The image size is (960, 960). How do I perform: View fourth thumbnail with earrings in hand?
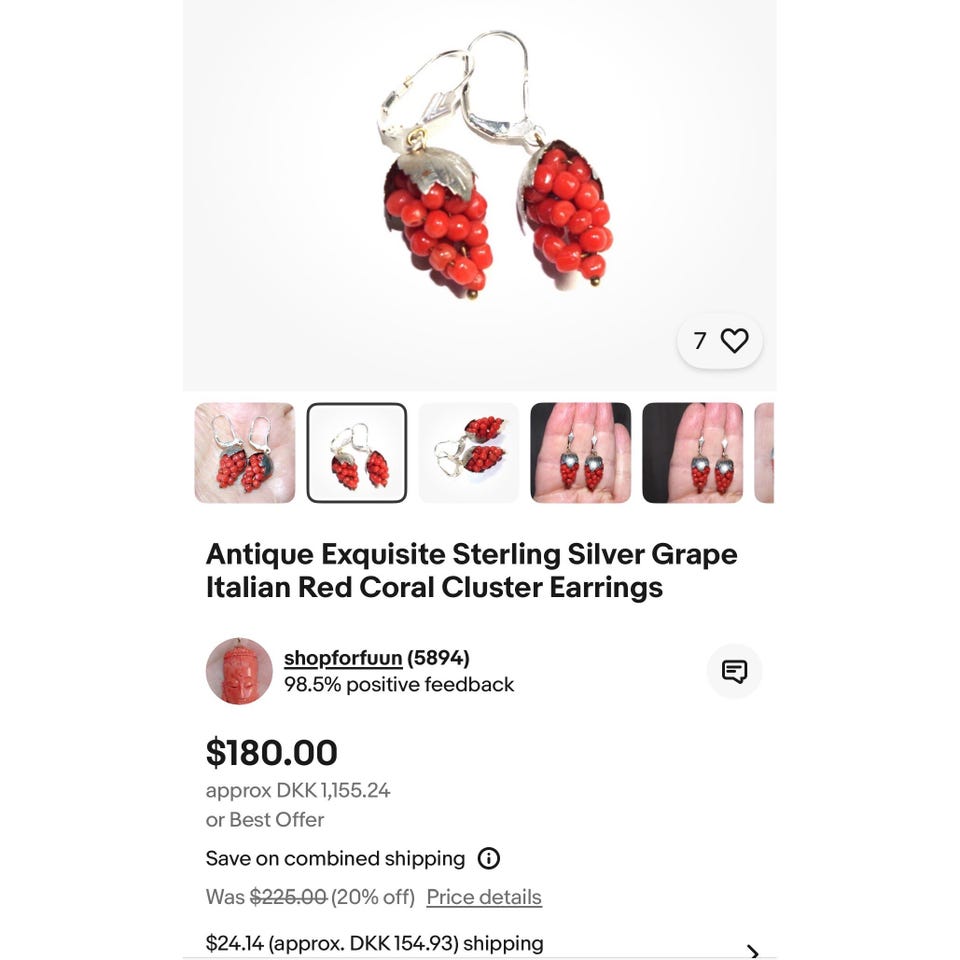pyautogui.click(x=580, y=452)
